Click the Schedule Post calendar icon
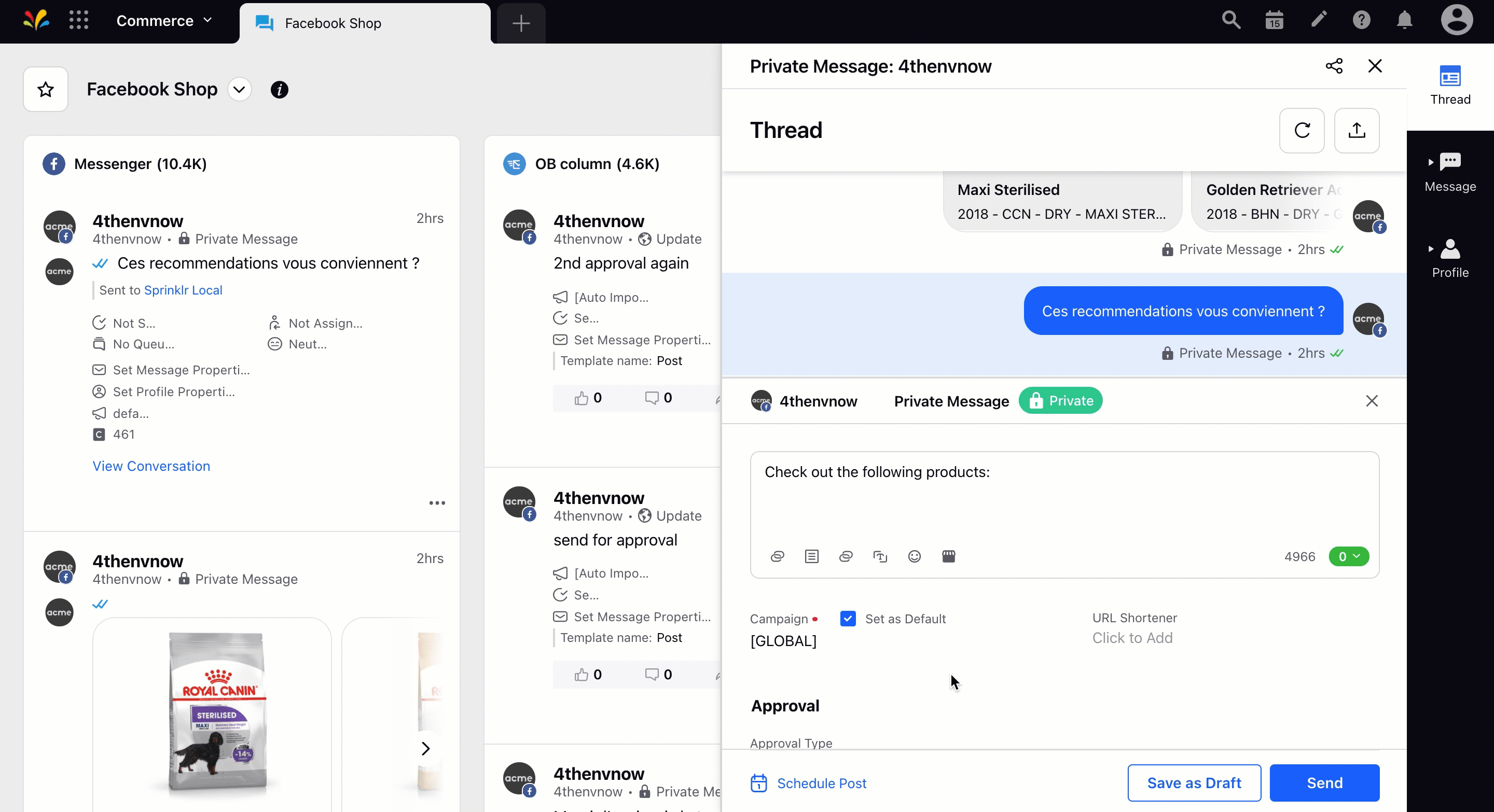 (x=758, y=783)
